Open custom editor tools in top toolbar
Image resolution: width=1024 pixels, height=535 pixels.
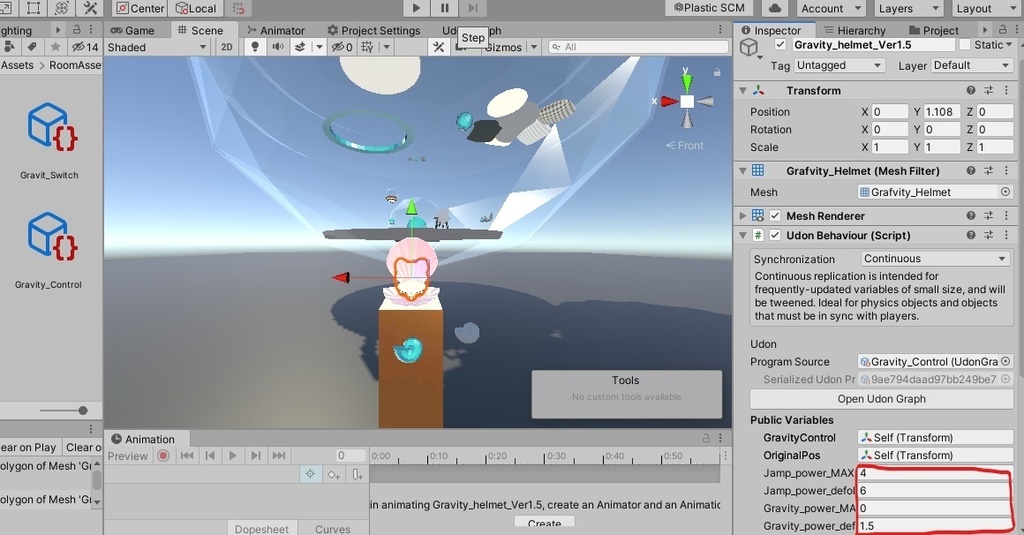(x=90, y=8)
